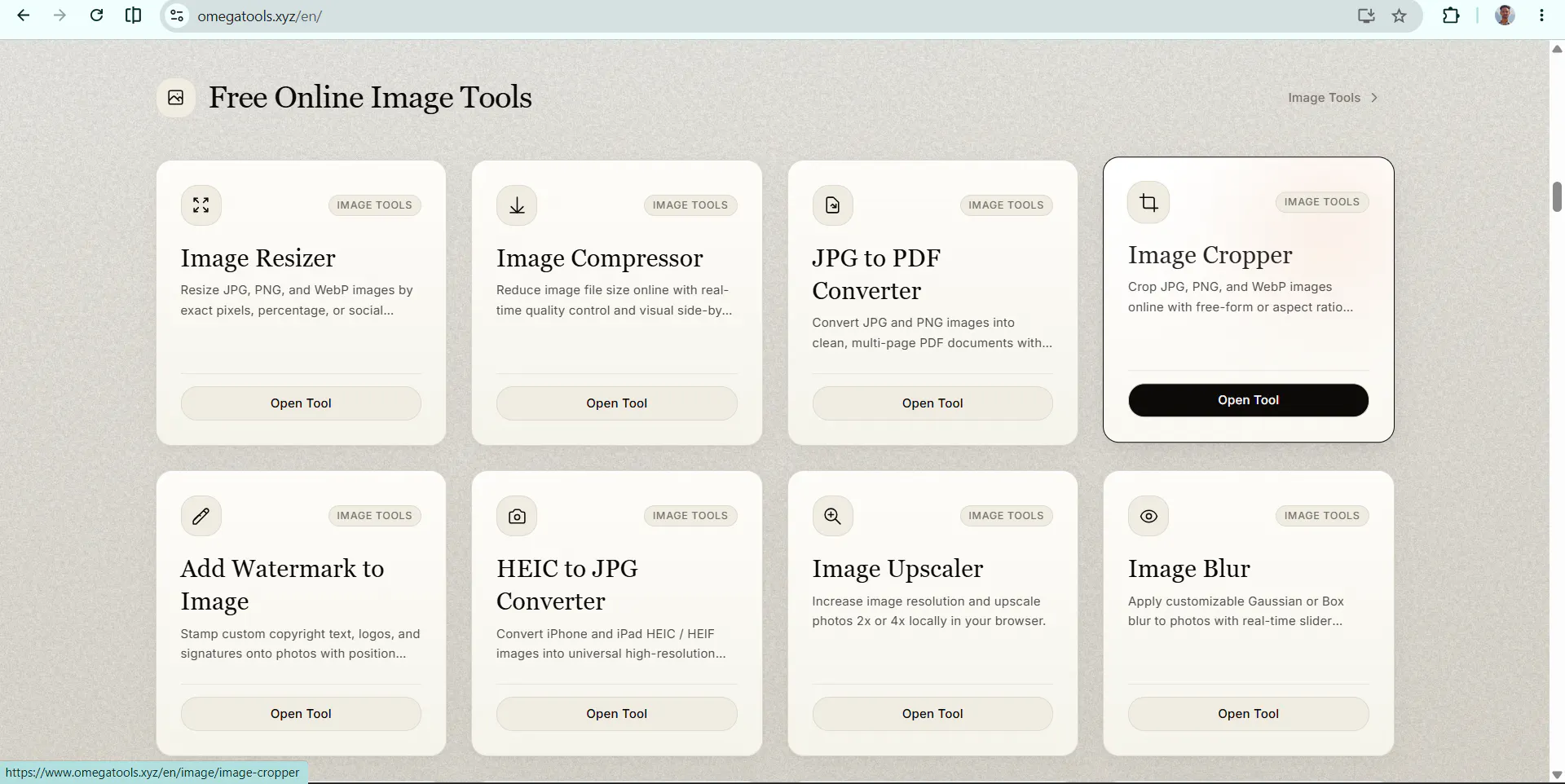Click the JPG to PDF Converter description text
The width and height of the screenshot is (1565, 784).
(x=932, y=333)
